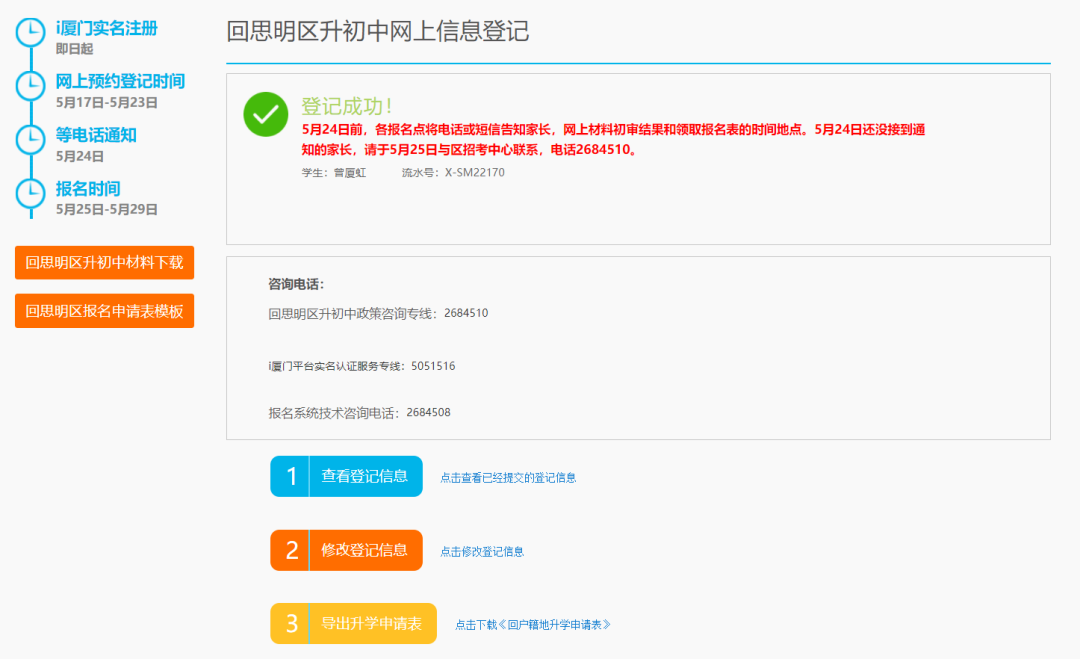Click the orange number 2 badge
Viewport: 1080px width, 659px height.
click(x=291, y=550)
